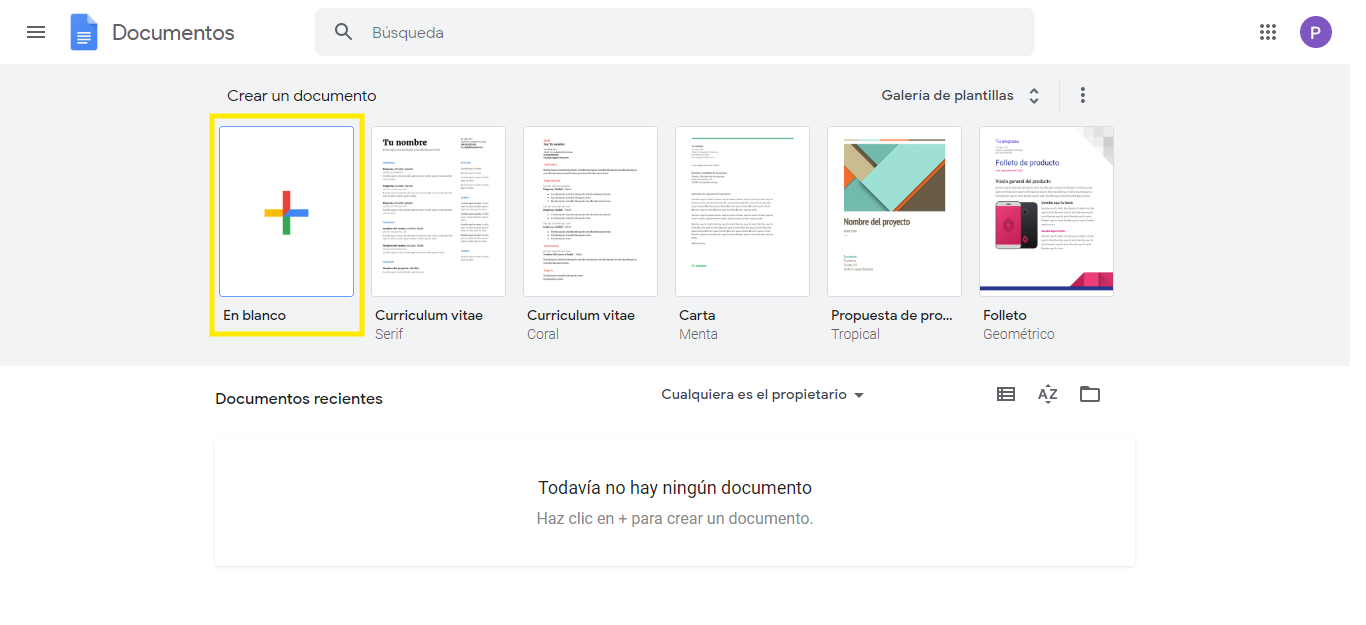Click the Búsqueda search field
This screenshot has width=1366, height=625.
pyautogui.click(x=675, y=32)
